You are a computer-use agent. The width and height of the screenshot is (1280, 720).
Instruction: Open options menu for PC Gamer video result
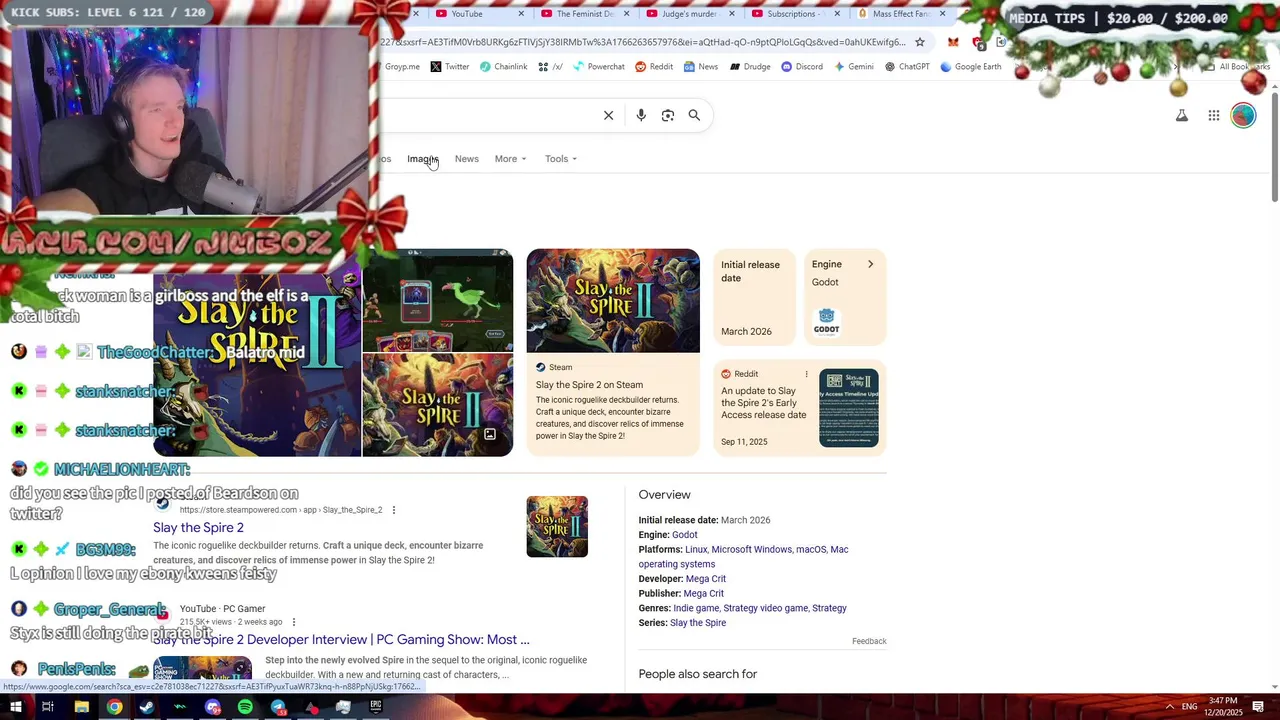click(x=294, y=622)
